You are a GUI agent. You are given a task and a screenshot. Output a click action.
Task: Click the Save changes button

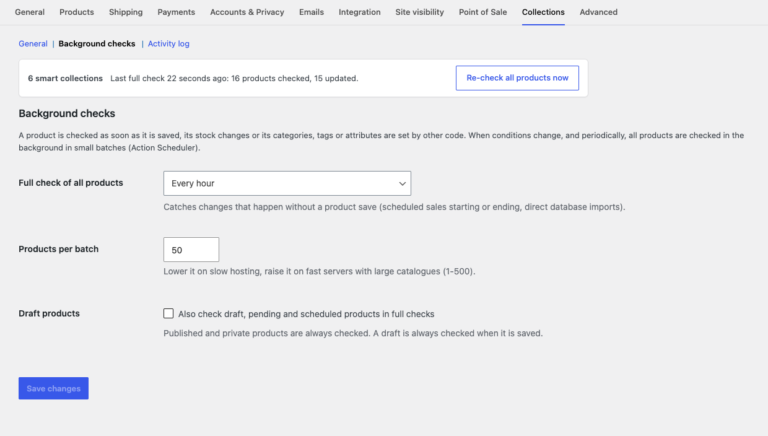click(x=53, y=388)
